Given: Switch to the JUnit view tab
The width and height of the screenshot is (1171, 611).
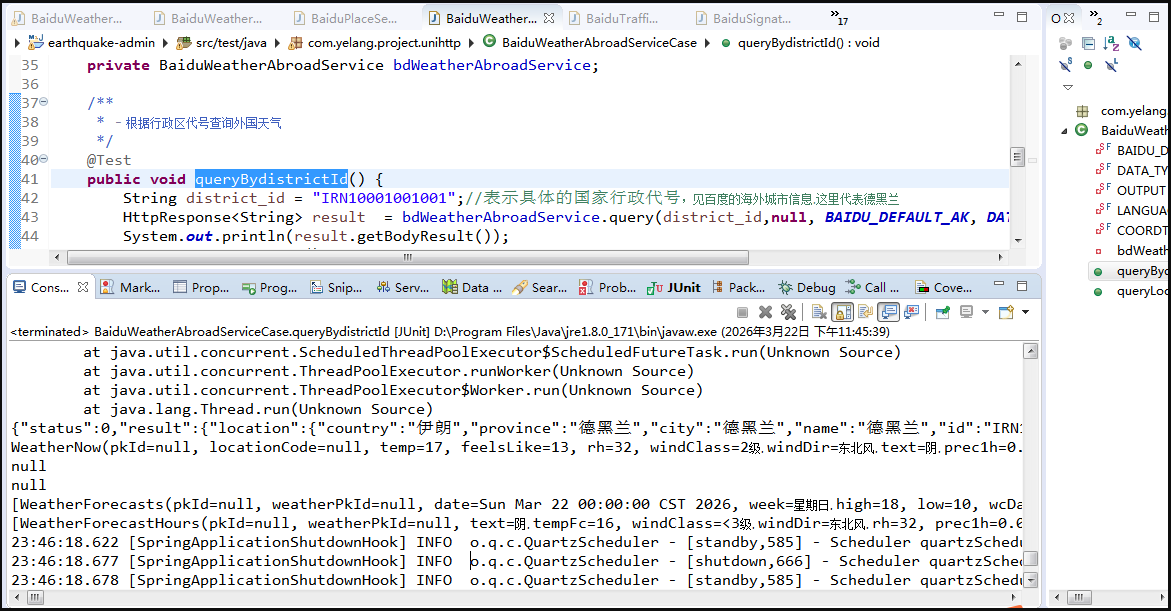Looking at the screenshot, I should click(674, 287).
